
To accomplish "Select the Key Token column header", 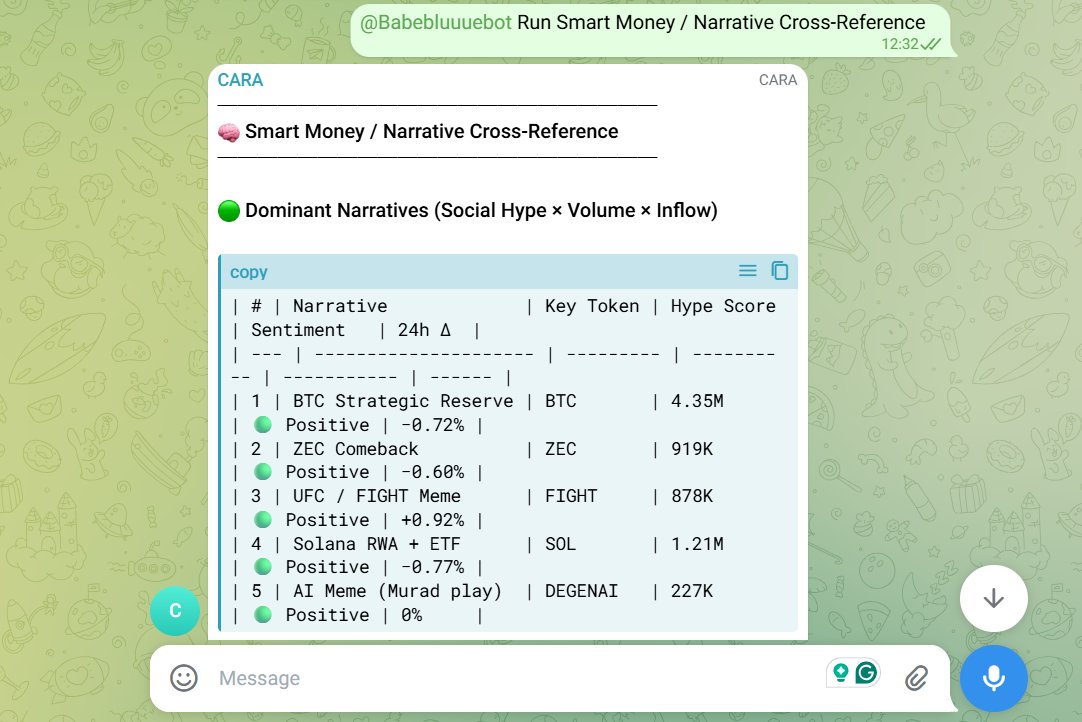I will (592, 306).
